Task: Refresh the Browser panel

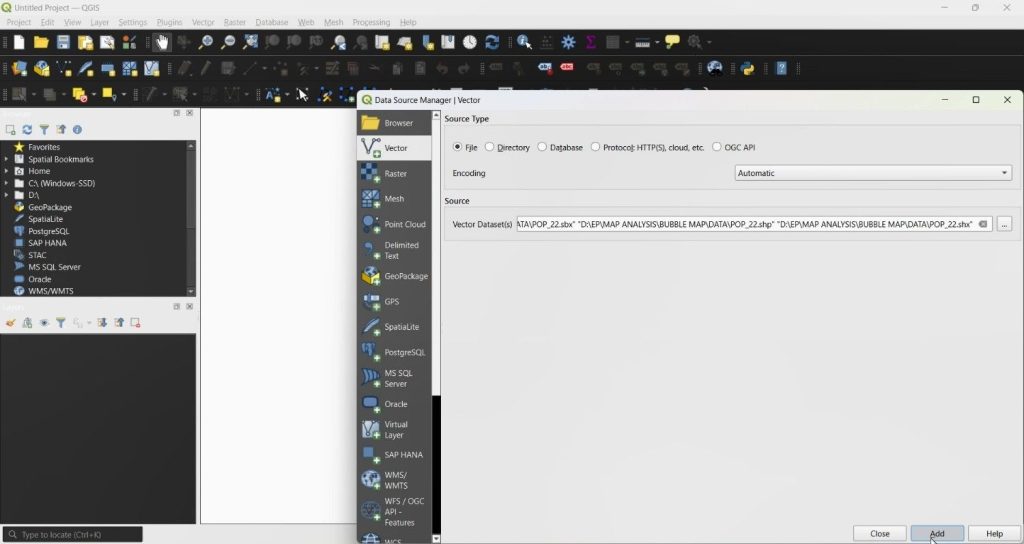Action: point(27,130)
